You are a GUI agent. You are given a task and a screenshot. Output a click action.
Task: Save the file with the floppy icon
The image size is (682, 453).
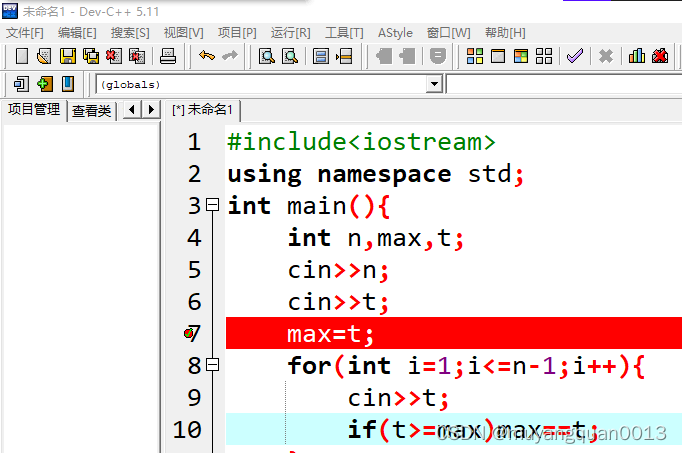(67, 56)
